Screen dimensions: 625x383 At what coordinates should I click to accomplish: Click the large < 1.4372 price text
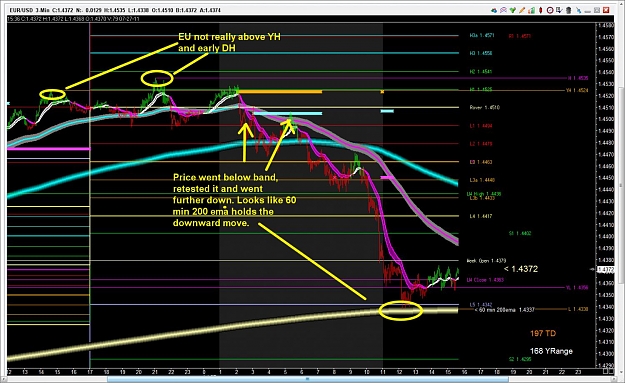(521, 269)
